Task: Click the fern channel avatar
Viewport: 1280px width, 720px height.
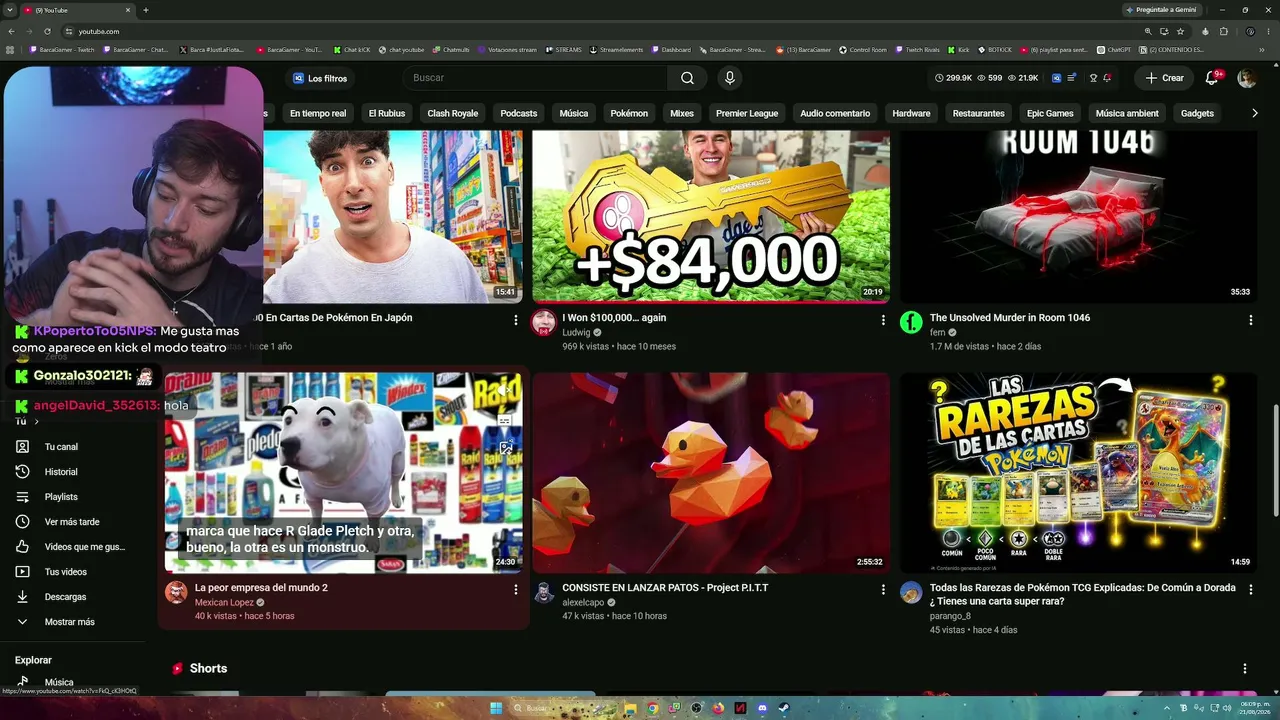Action: pyautogui.click(x=911, y=322)
